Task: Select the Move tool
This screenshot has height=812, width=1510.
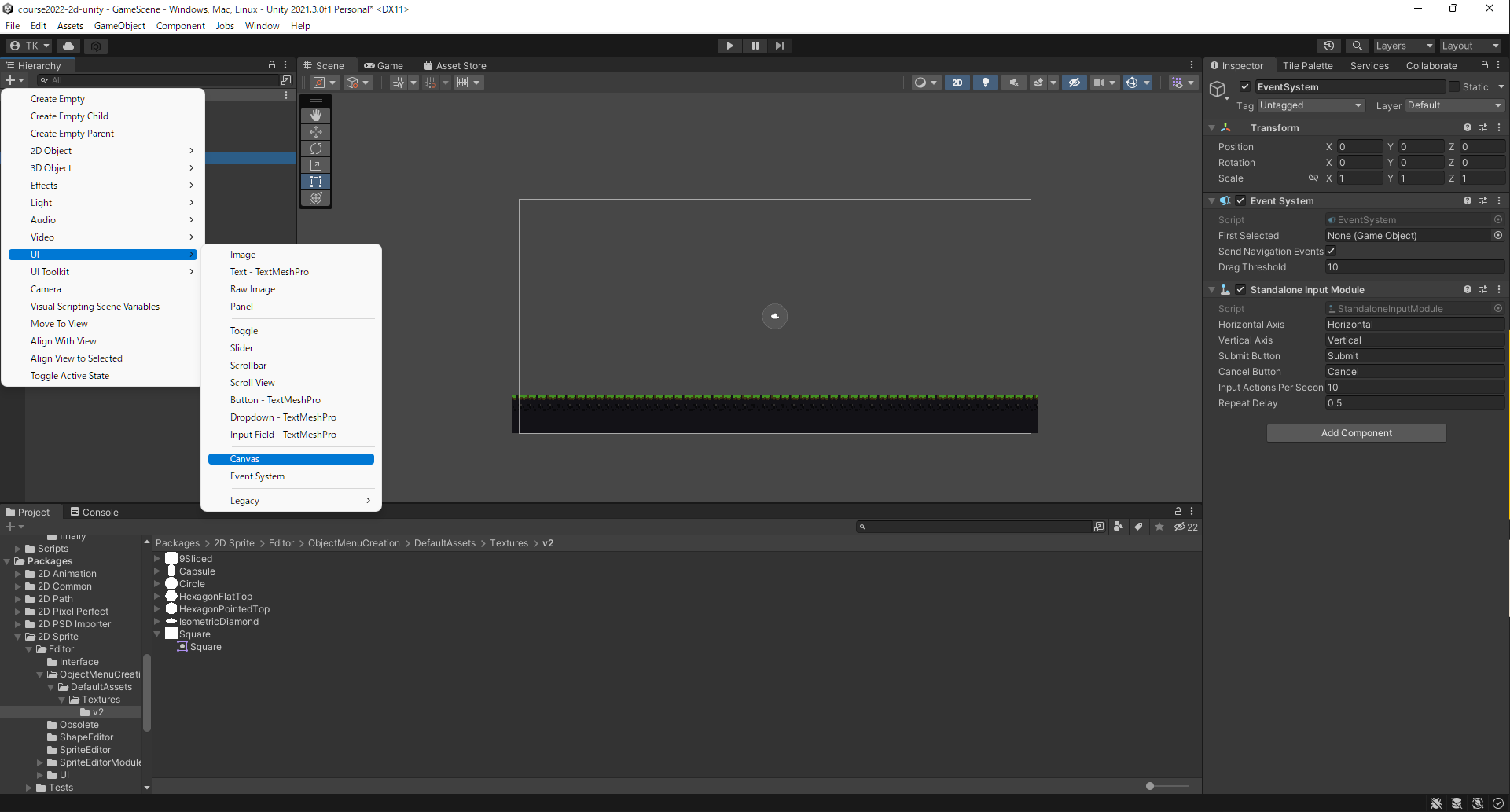Action: click(316, 132)
